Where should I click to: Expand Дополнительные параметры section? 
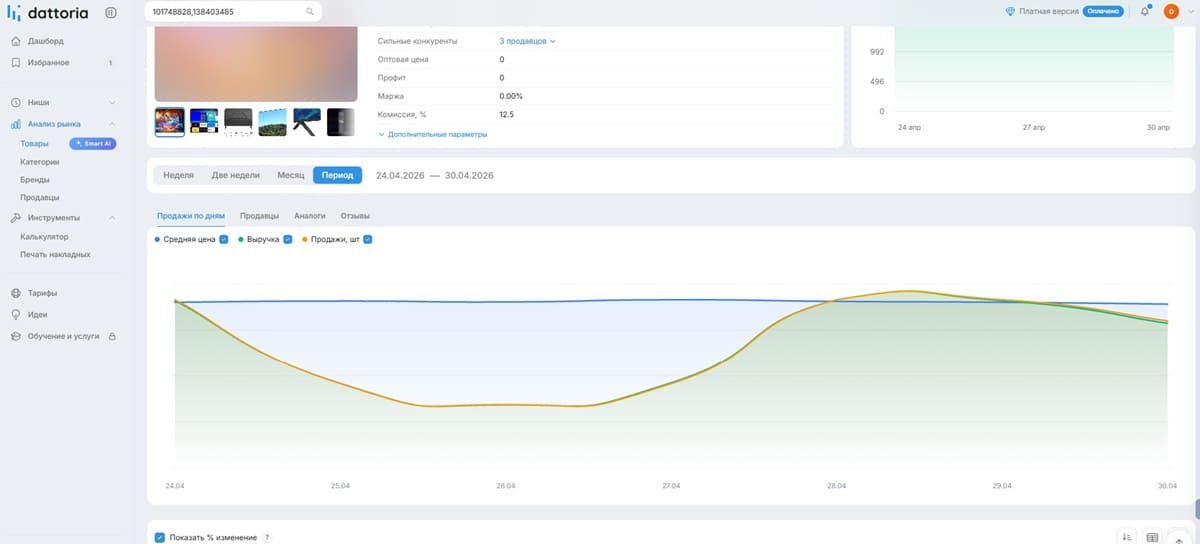[x=432, y=134]
